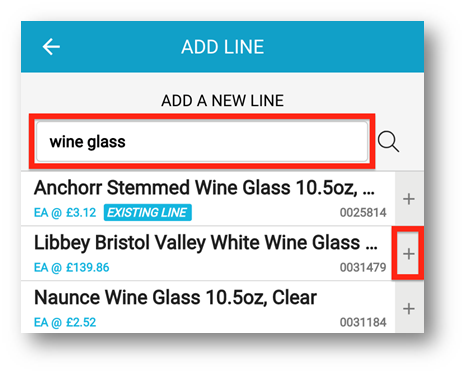Go back using the left arrow icon

[x=51, y=46]
